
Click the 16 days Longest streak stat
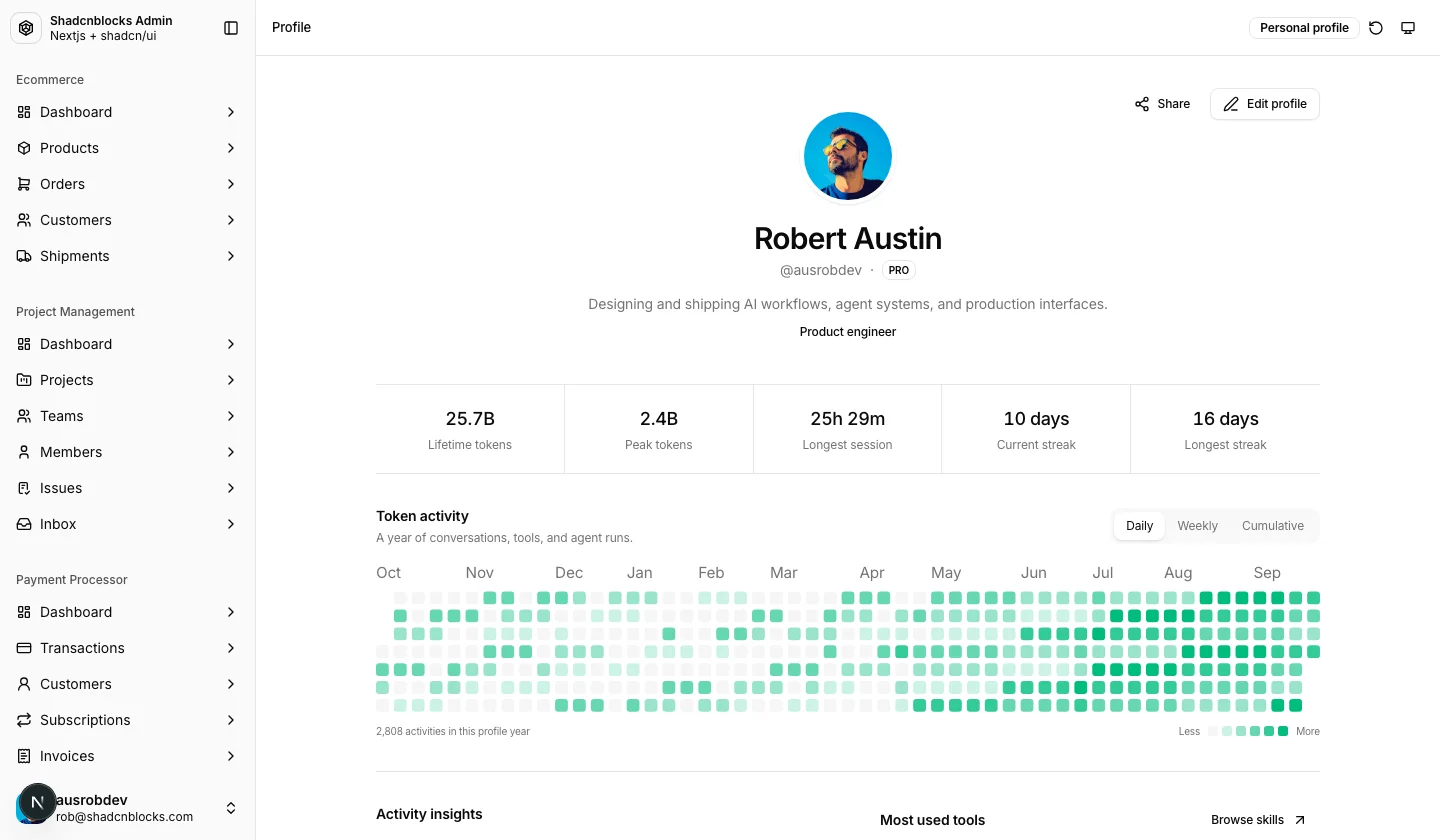coord(1225,429)
